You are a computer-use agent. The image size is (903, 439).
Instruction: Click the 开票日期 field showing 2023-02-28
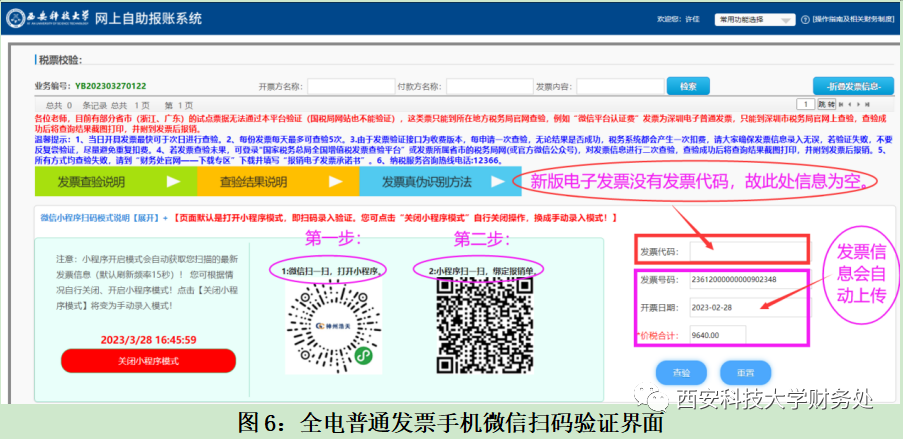tap(748, 307)
